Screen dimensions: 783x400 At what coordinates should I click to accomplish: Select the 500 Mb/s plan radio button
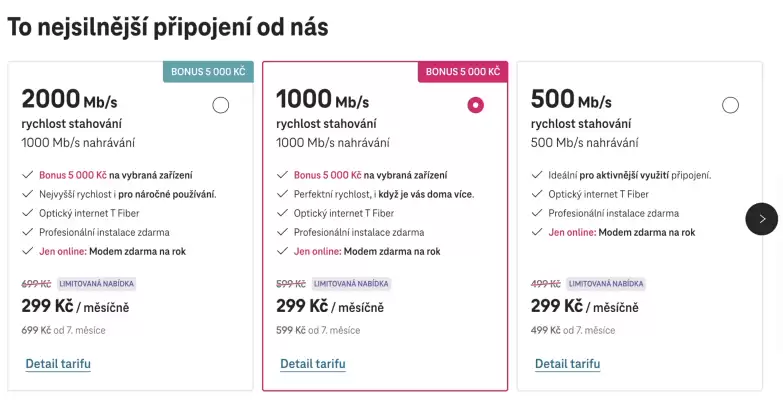(730, 105)
